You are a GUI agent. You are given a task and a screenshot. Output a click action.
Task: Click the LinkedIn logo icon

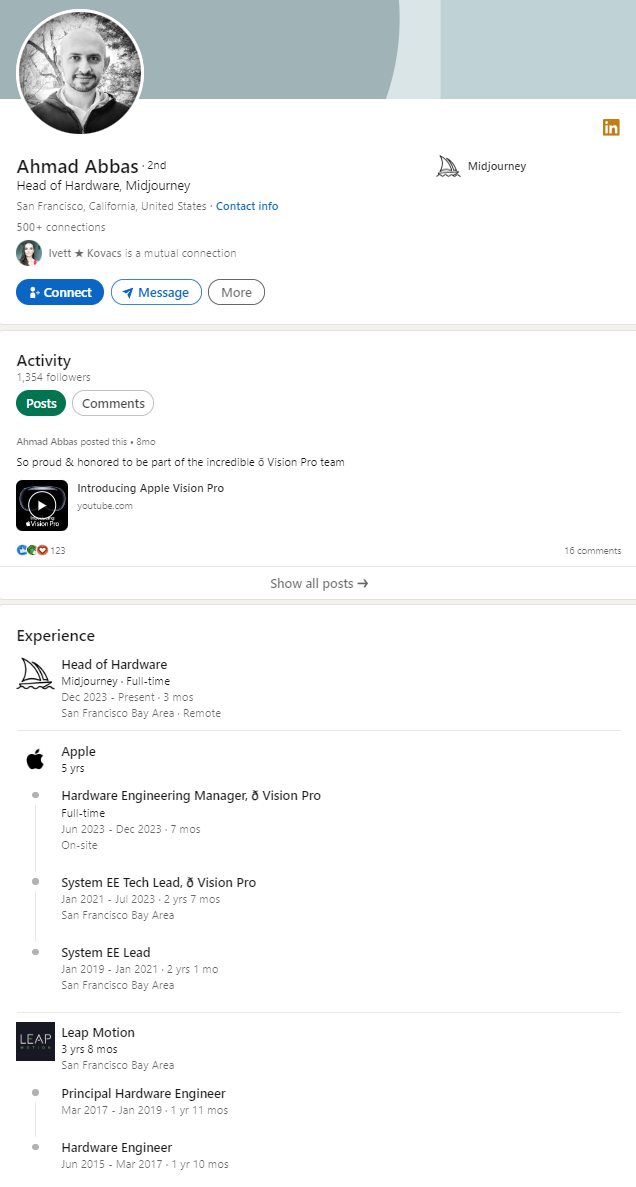pyautogui.click(x=611, y=127)
